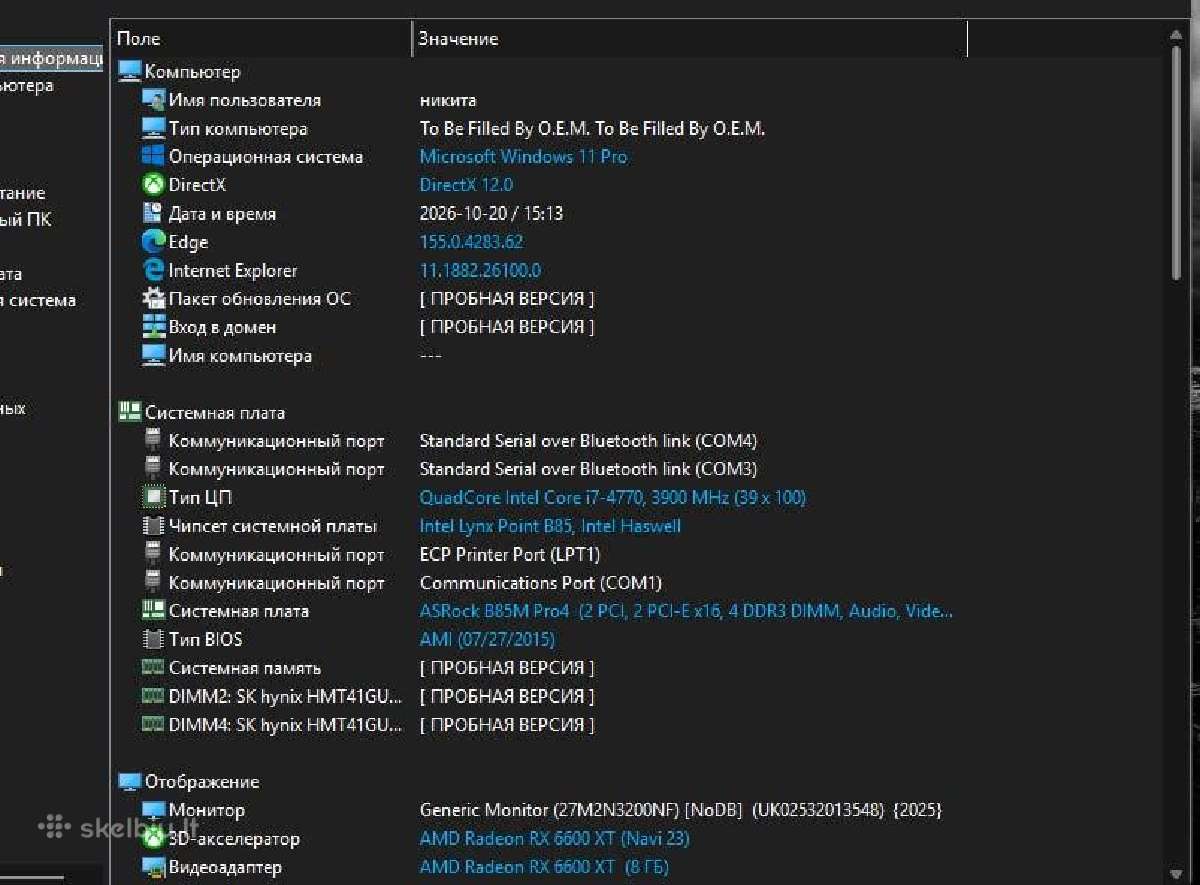Select the Standard Serial over Bluetooth link (COM3) value
Screen dimensions: 1200x885
588,469
